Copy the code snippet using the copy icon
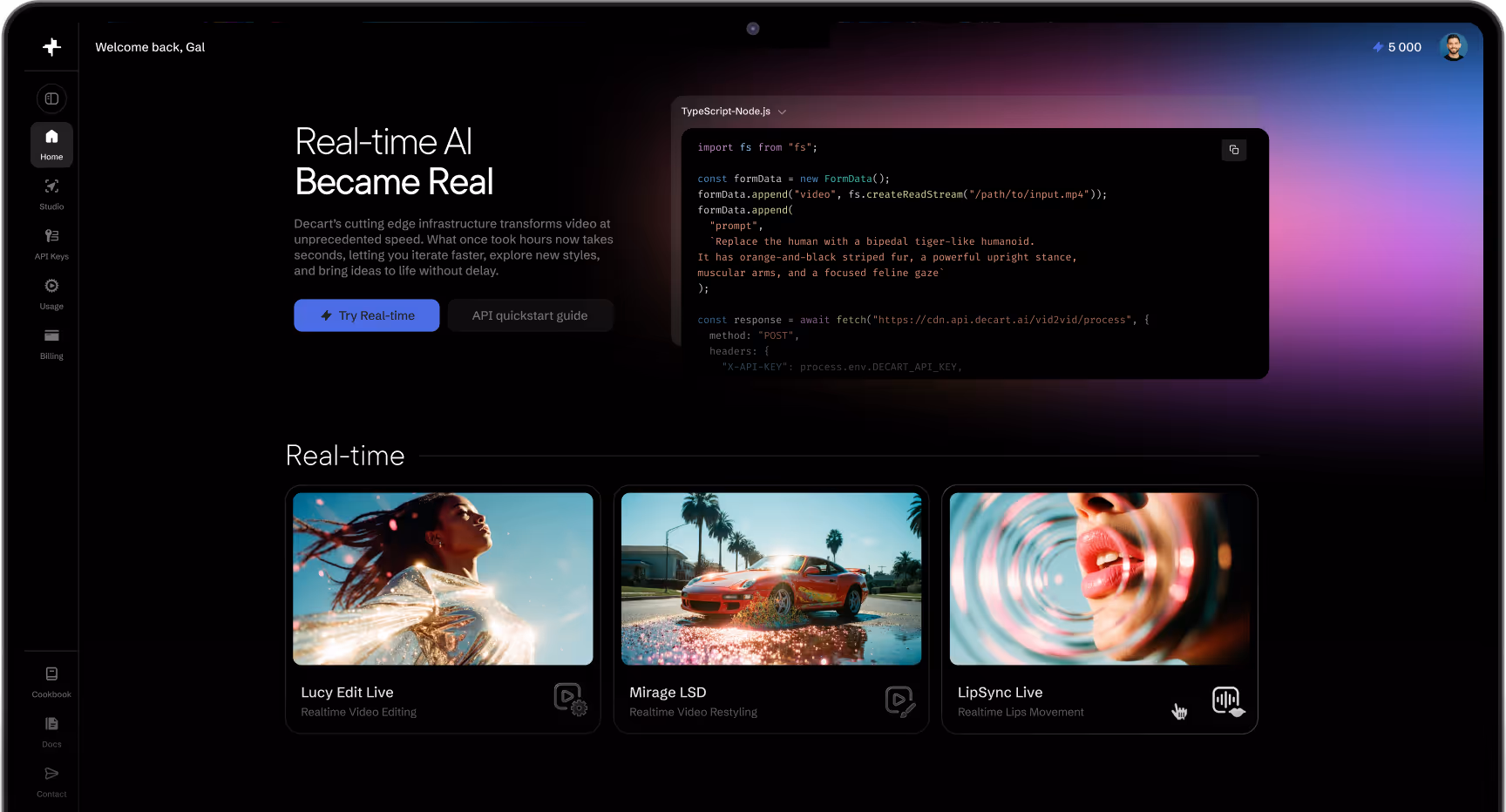 point(1234,150)
